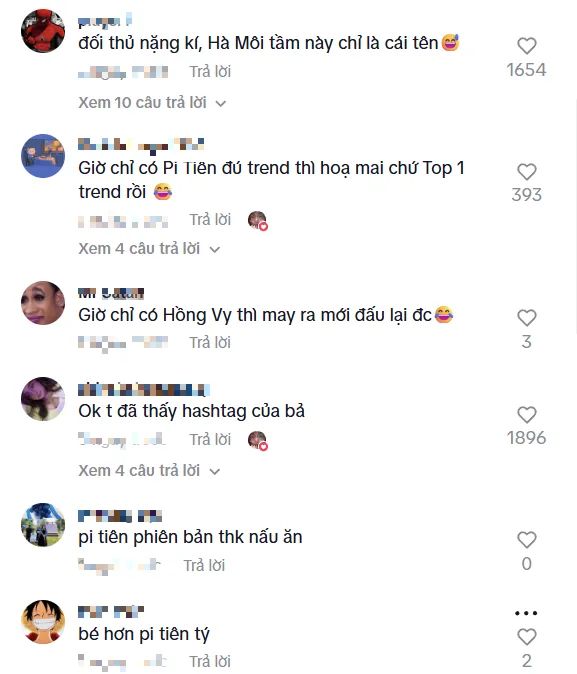This screenshot has height=674, width=577.
Task: Expand 4 replies under hashtag comment
Action: [149, 471]
